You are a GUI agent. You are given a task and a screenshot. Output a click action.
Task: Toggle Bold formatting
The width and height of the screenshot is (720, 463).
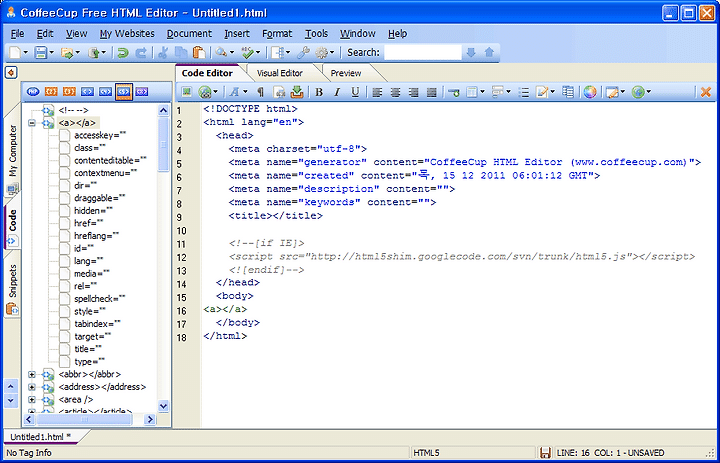pos(319,92)
